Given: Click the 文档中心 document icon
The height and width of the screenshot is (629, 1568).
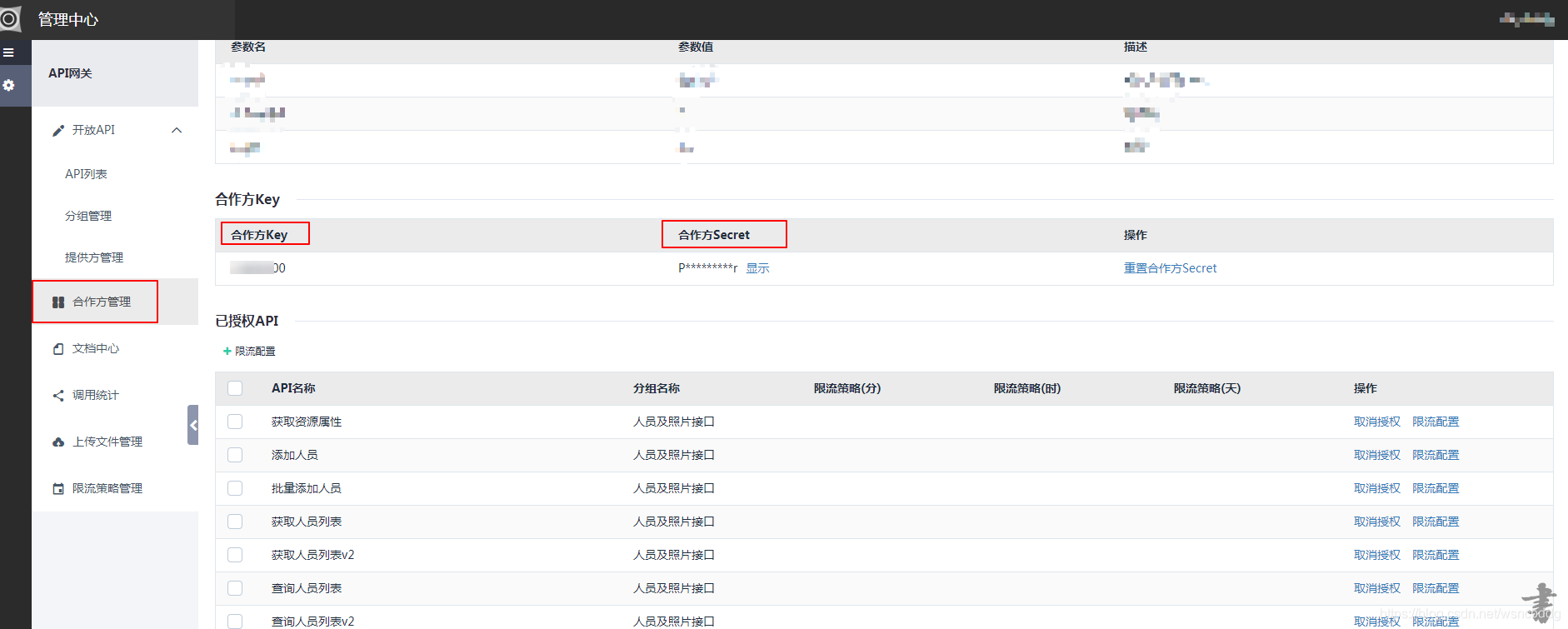Looking at the screenshot, I should (58, 349).
